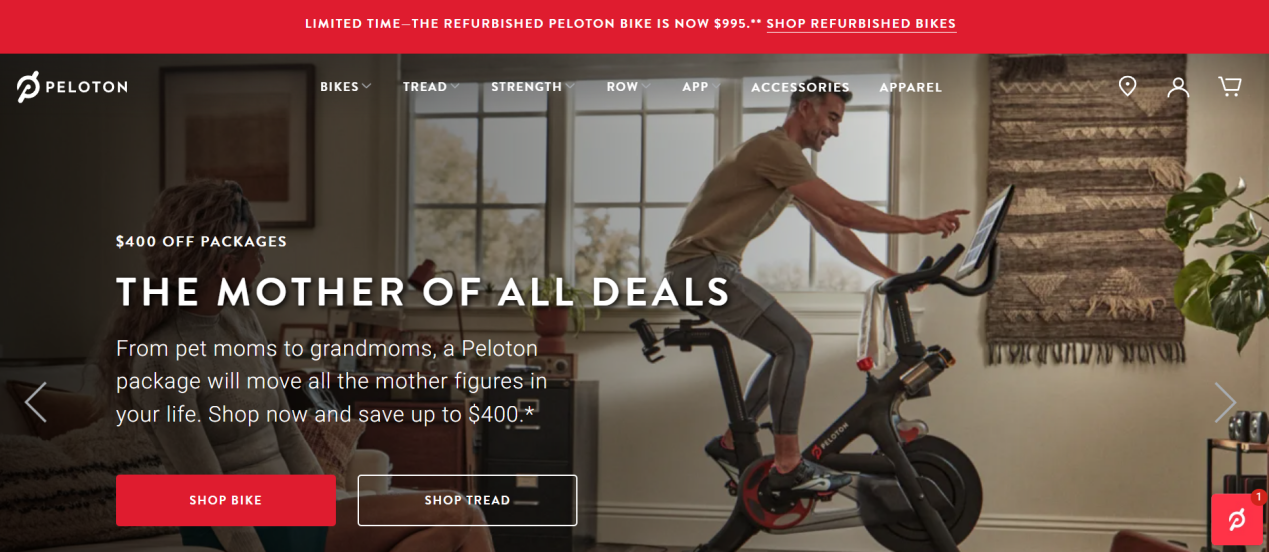Viewport: 1269px width, 552px height.
Task: Expand the Bikes menu chevron
Action: [x=367, y=87]
